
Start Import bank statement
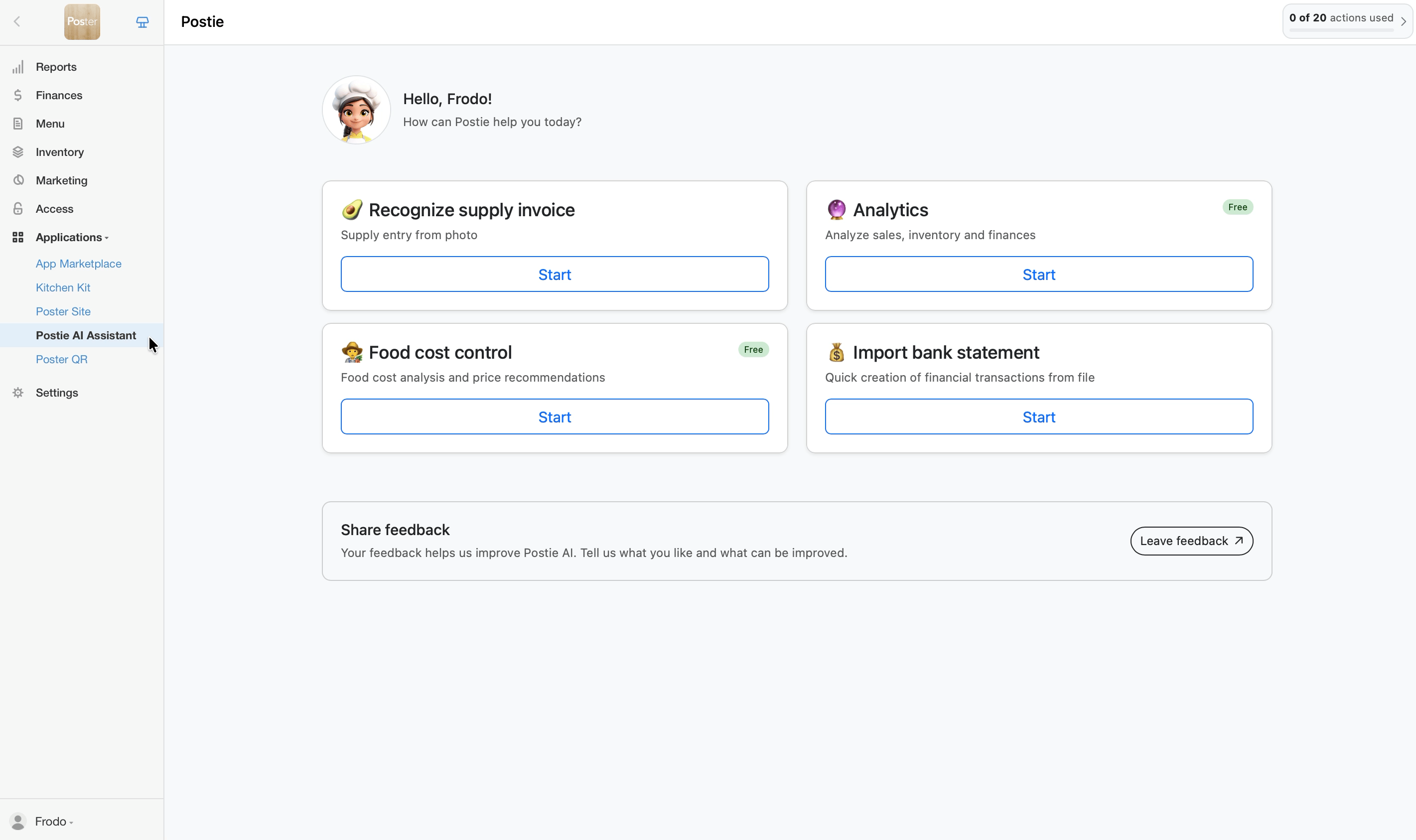1038,417
